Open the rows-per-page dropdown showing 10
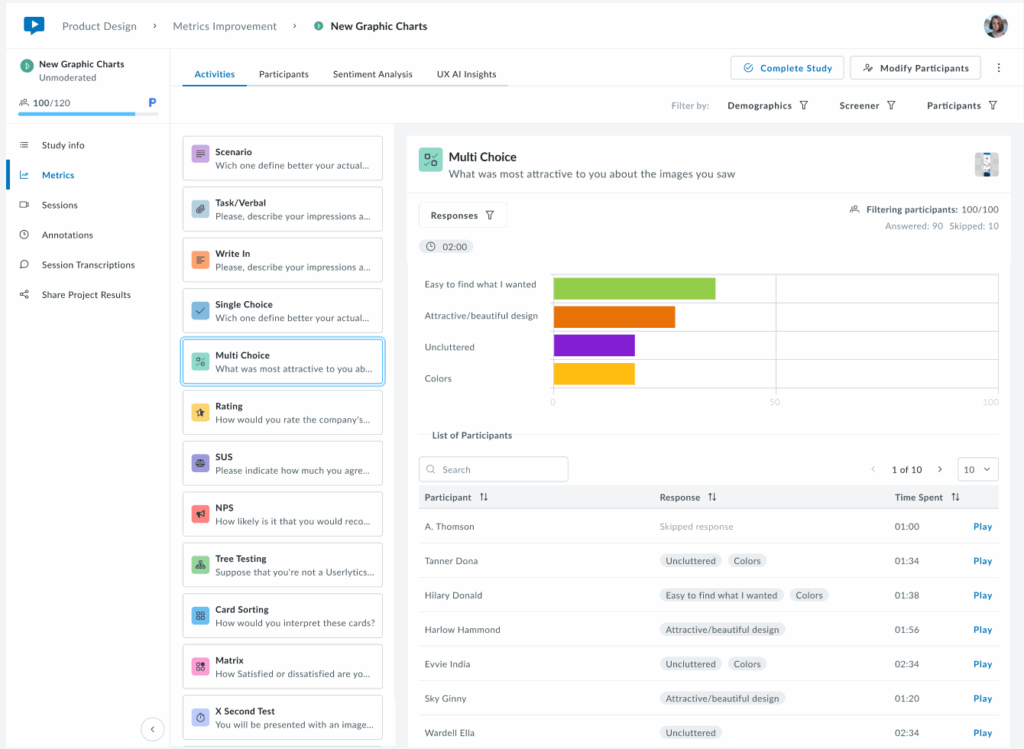Image resolution: width=1024 pixels, height=749 pixels. (978, 468)
